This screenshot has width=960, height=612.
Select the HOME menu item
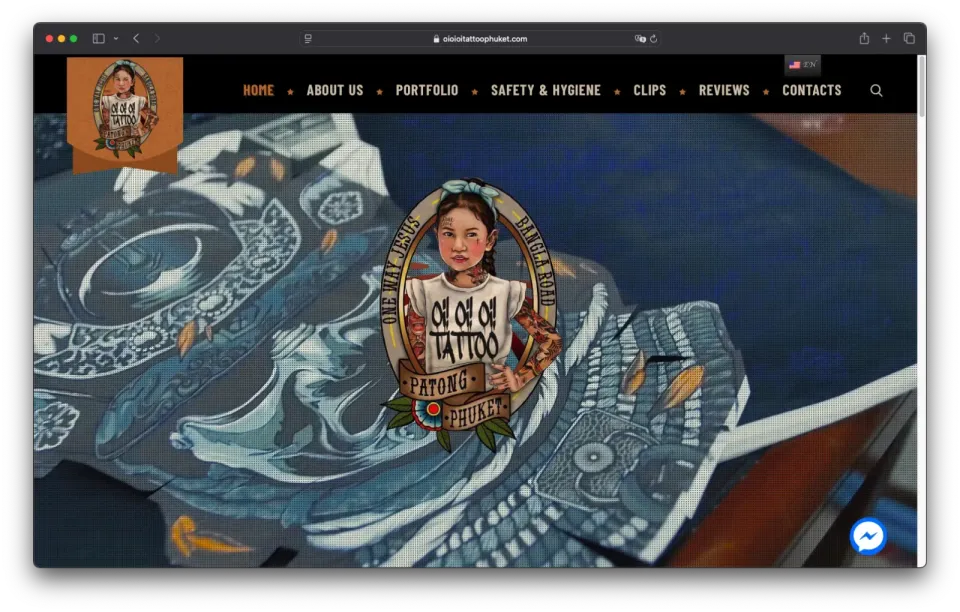[258, 91]
